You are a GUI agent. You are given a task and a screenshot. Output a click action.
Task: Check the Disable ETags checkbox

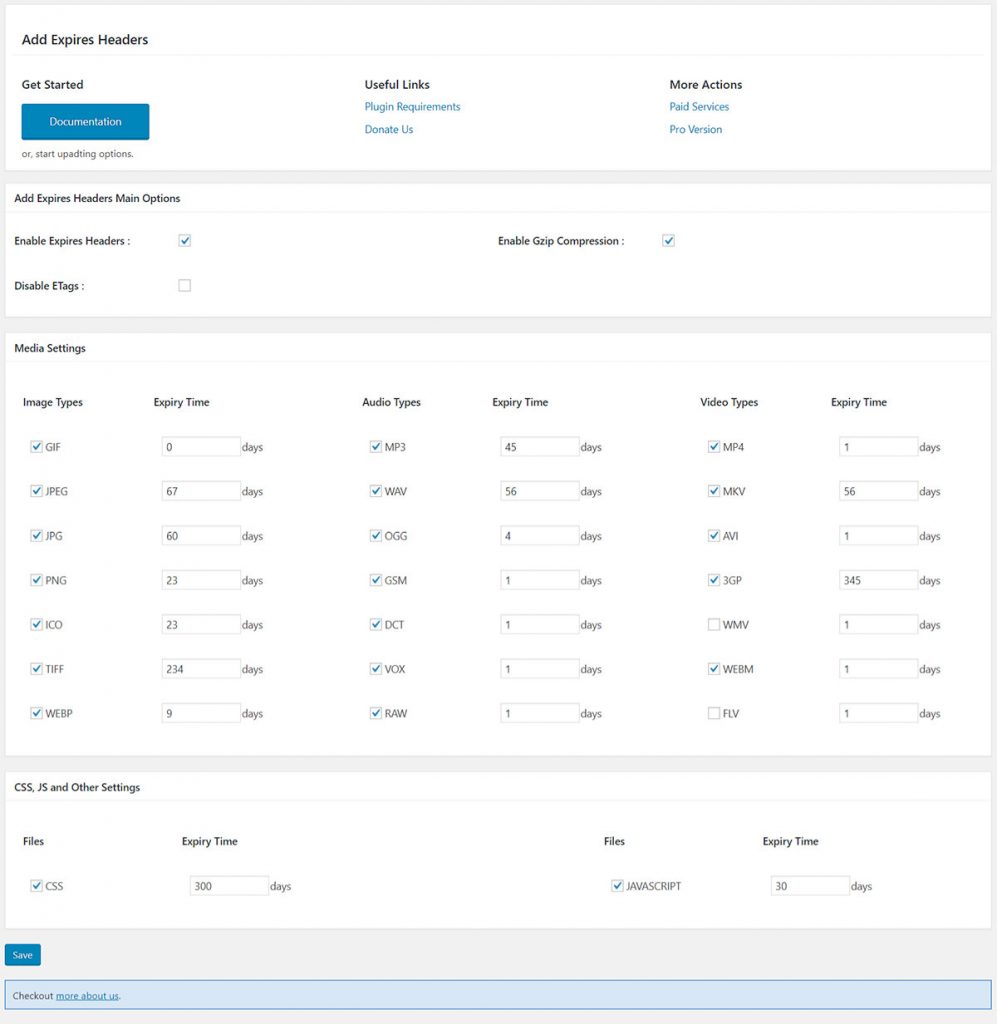[x=185, y=285]
